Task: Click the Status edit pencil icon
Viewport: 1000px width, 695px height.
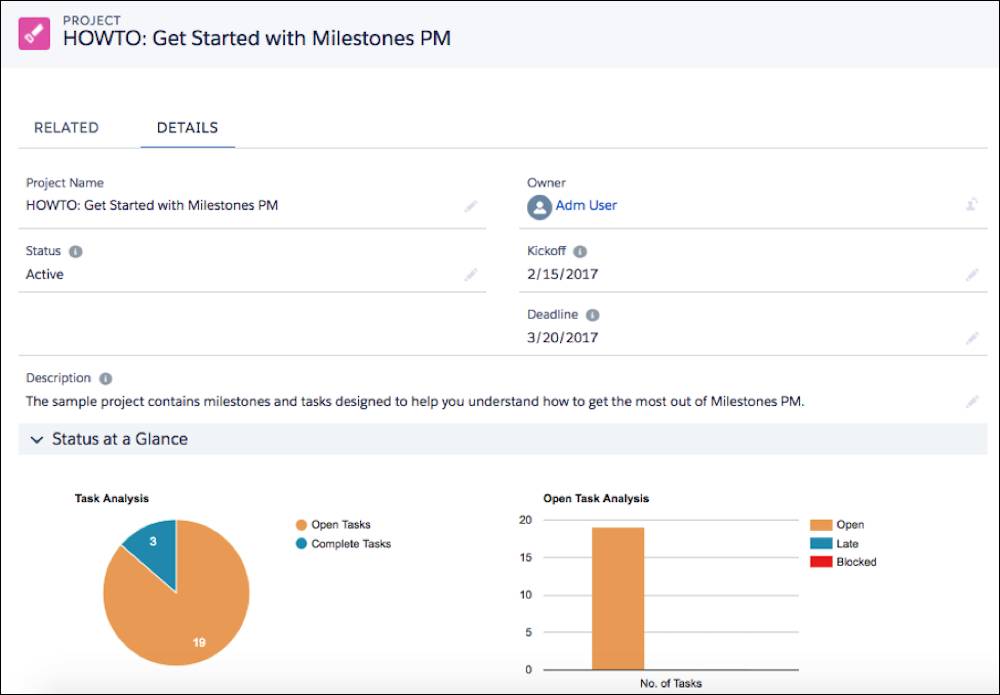Action: tap(471, 274)
